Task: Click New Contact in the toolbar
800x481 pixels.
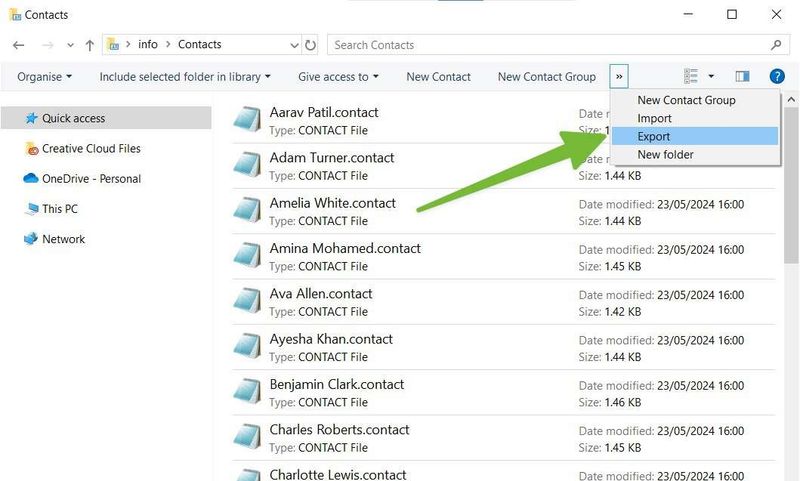Action: 438,77
